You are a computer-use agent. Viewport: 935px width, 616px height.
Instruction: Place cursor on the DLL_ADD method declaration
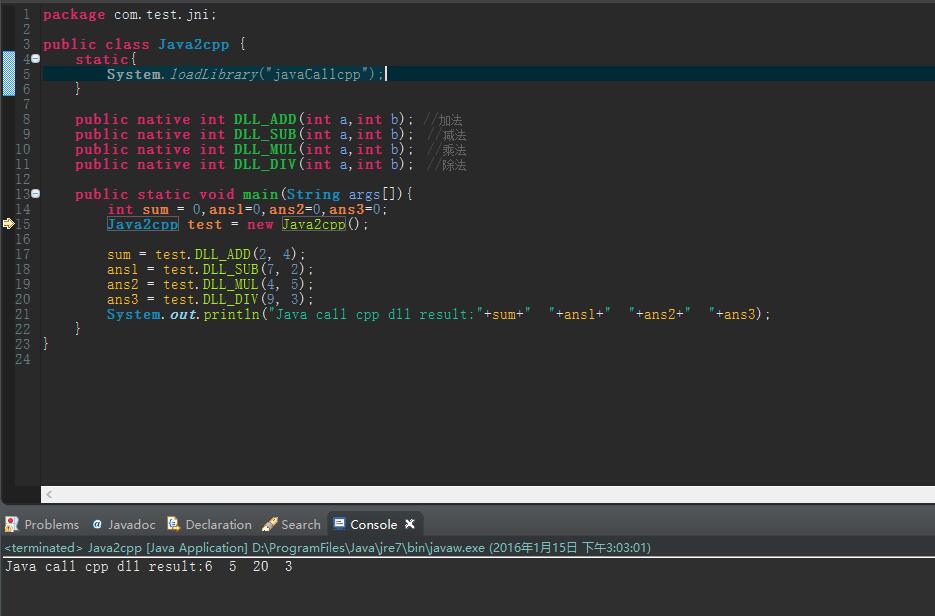click(264, 119)
